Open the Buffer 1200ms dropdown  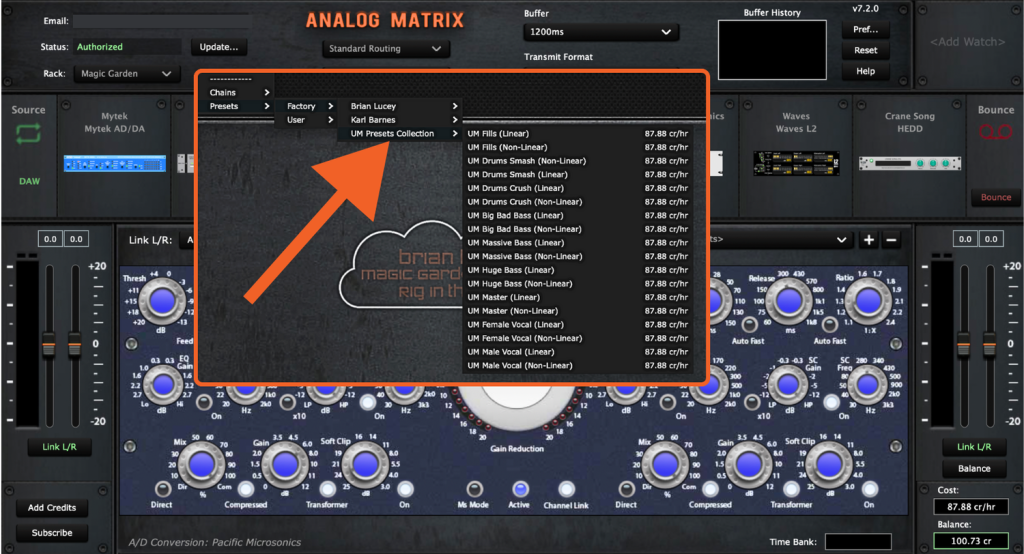(x=601, y=32)
